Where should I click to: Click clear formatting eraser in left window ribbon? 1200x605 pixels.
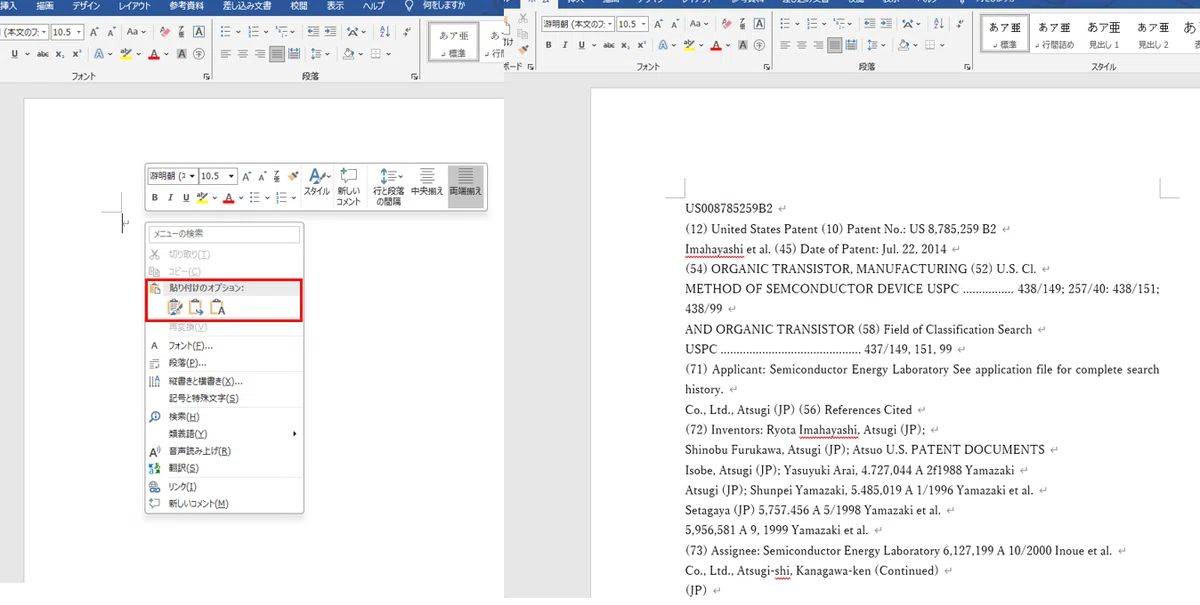tap(165, 32)
